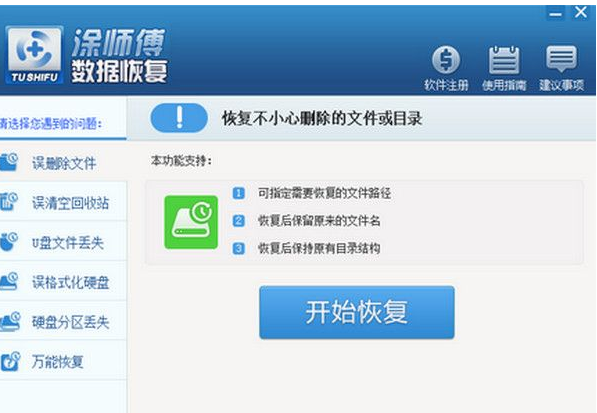Click the 硬盘分区丢失 sidebar icon

click(10, 322)
